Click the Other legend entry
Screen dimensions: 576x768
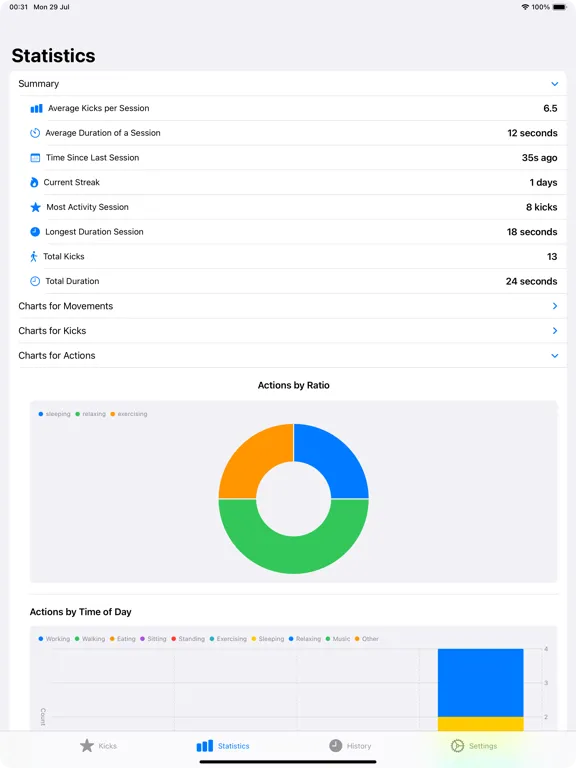pos(367,639)
